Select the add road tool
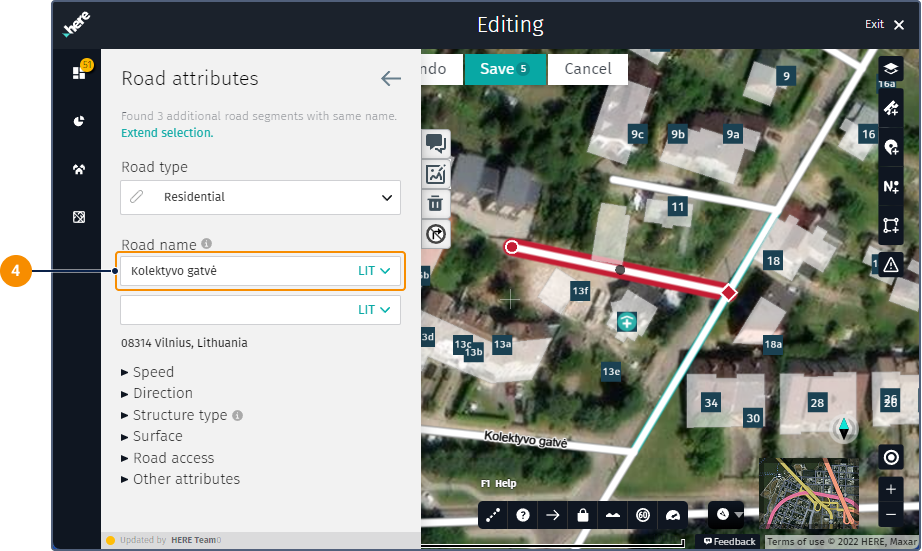 click(x=891, y=108)
